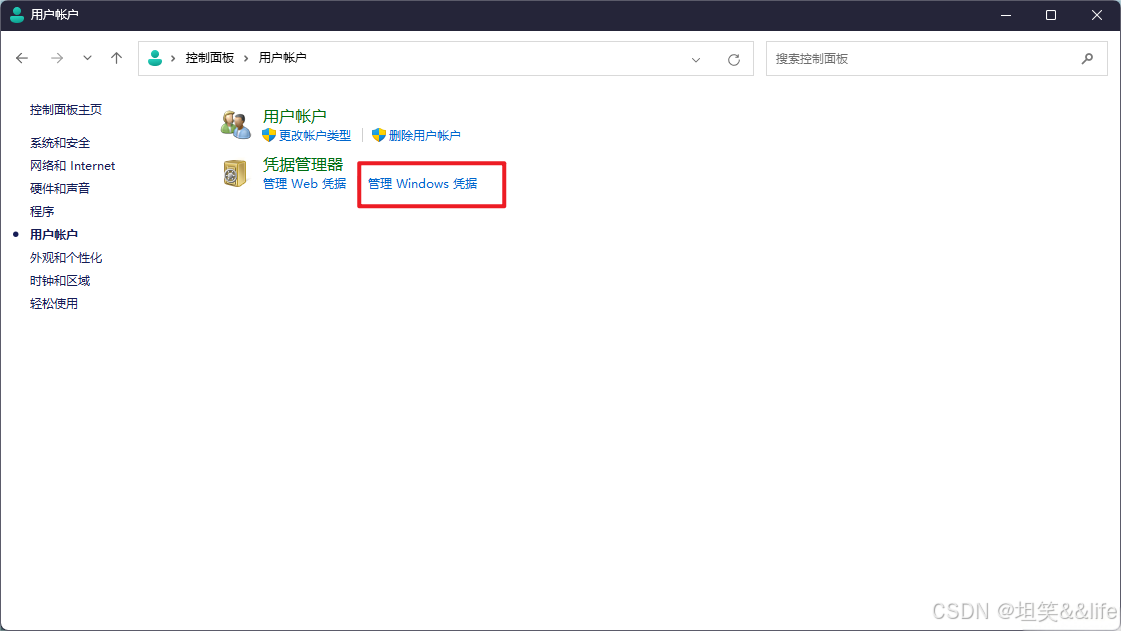Image resolution: width=1121 pixels, height=631 pixels.
Task: Open 系统和安全 category
Action: coord(60,143)
